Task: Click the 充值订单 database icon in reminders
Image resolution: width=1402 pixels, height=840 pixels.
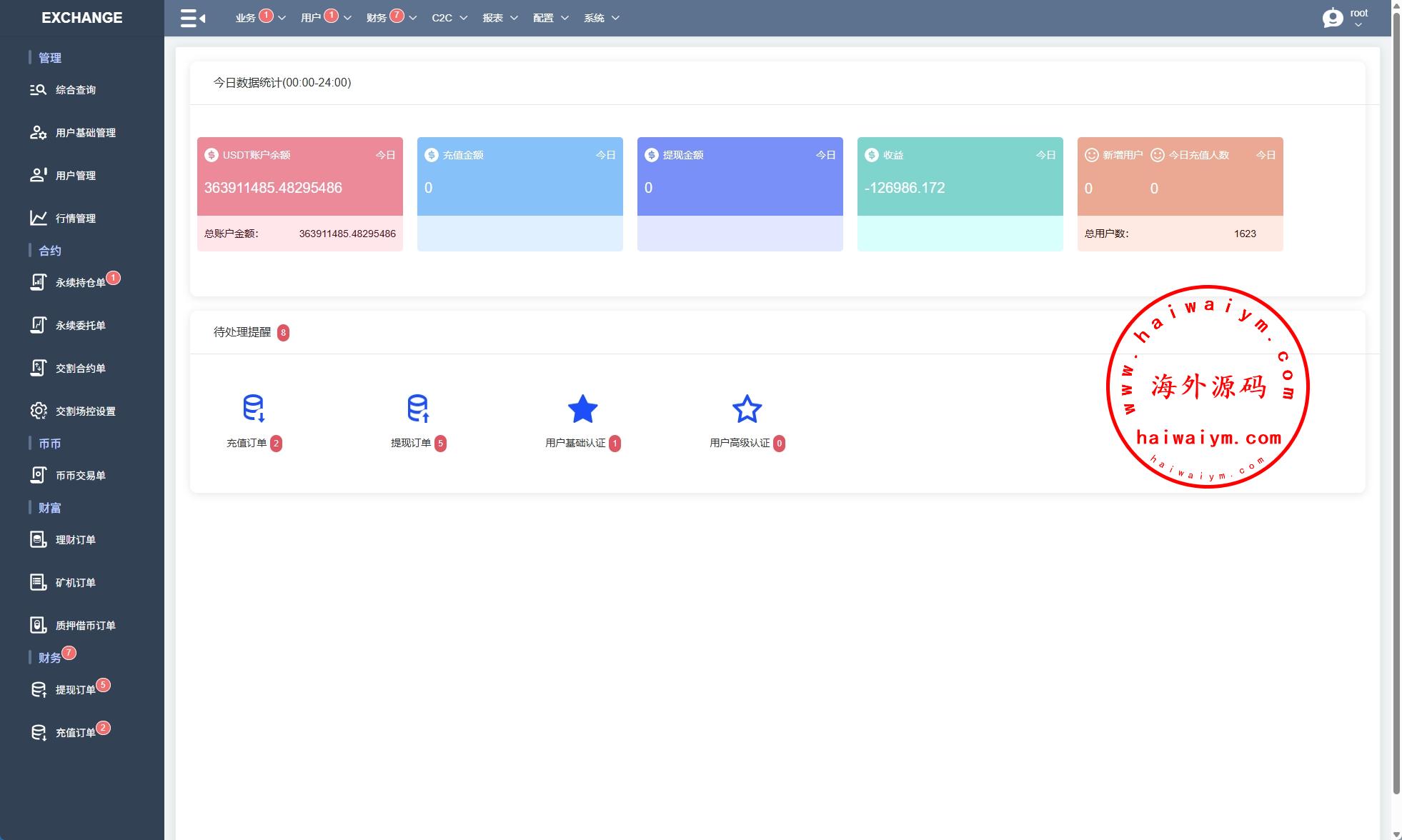Action: (x=254, y=408)
